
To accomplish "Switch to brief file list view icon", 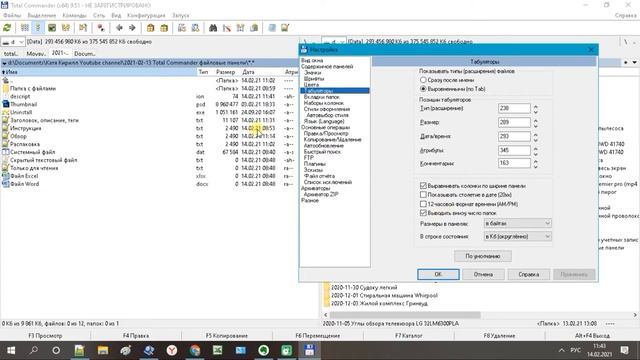I will [x=25, y=28].
